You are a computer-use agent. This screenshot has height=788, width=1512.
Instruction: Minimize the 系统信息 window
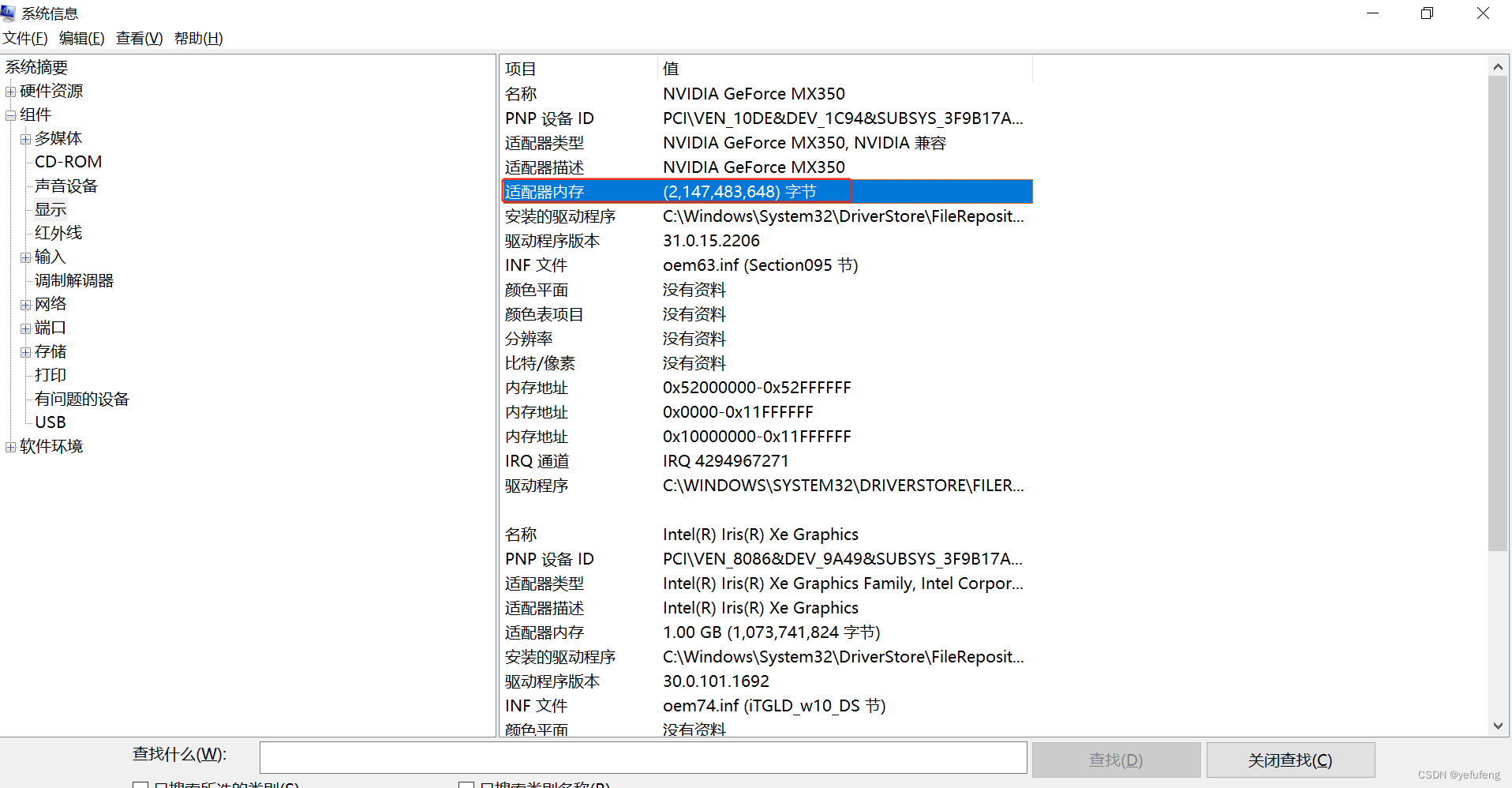point(1372,13)
